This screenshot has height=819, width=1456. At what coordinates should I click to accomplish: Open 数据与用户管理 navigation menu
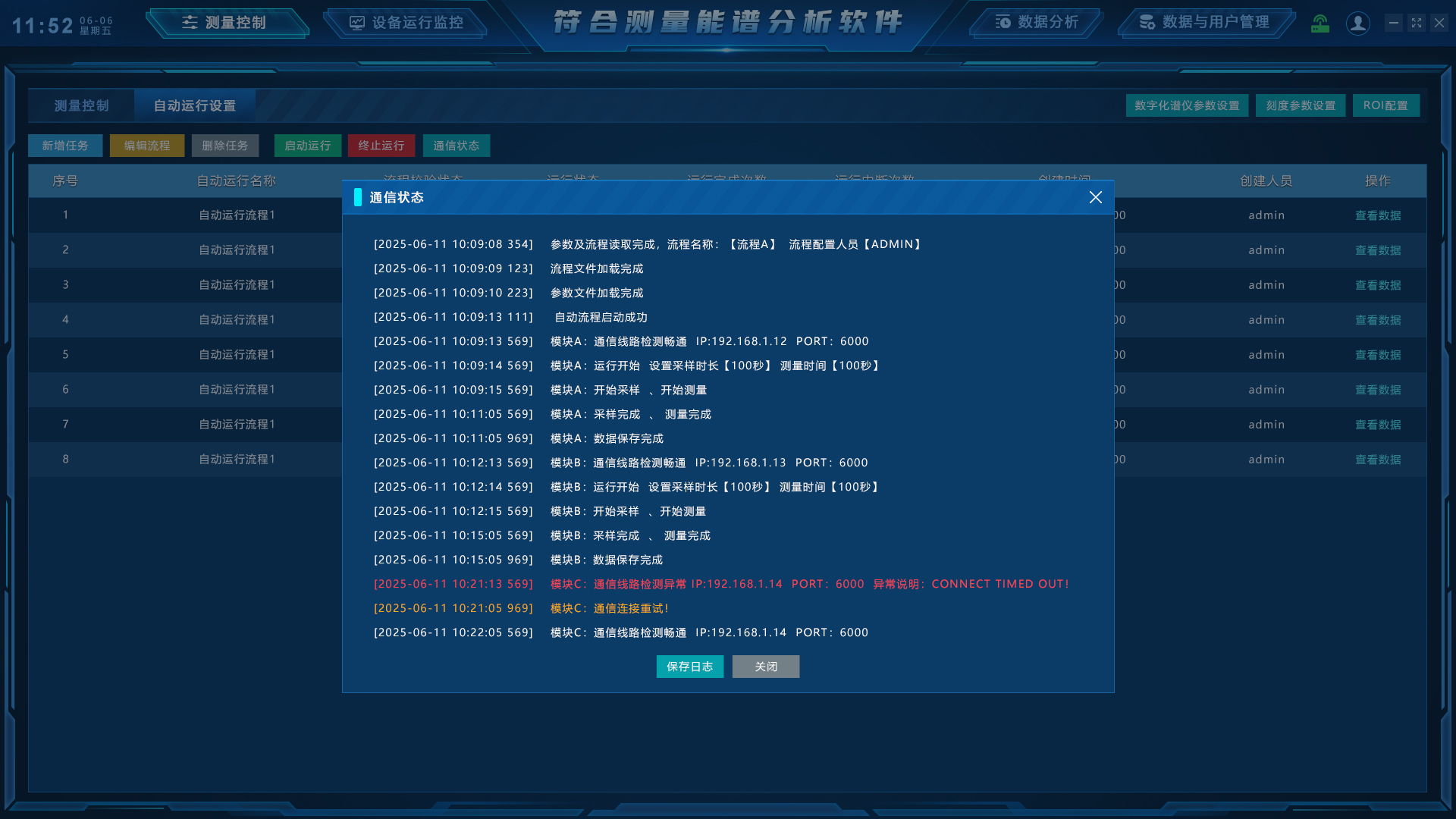pyautogui.click(x=1205, y=23)
